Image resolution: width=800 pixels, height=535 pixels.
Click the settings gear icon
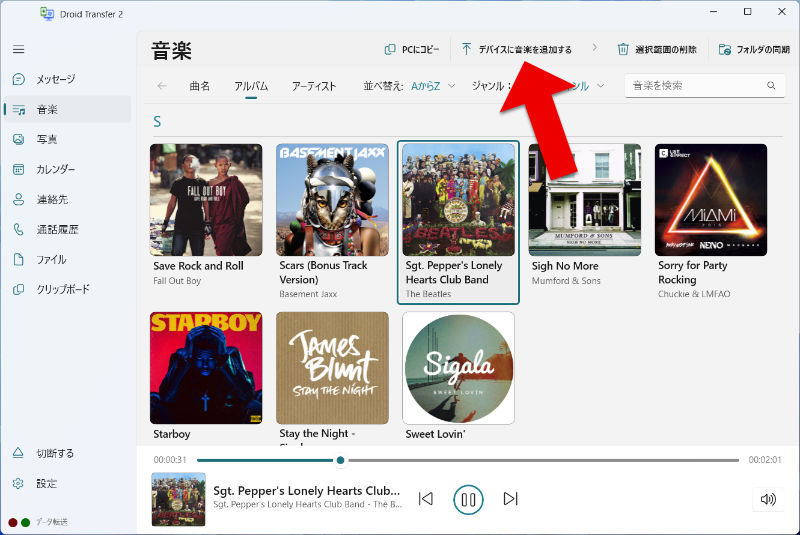pyautogui.click(x=18, y=483)
